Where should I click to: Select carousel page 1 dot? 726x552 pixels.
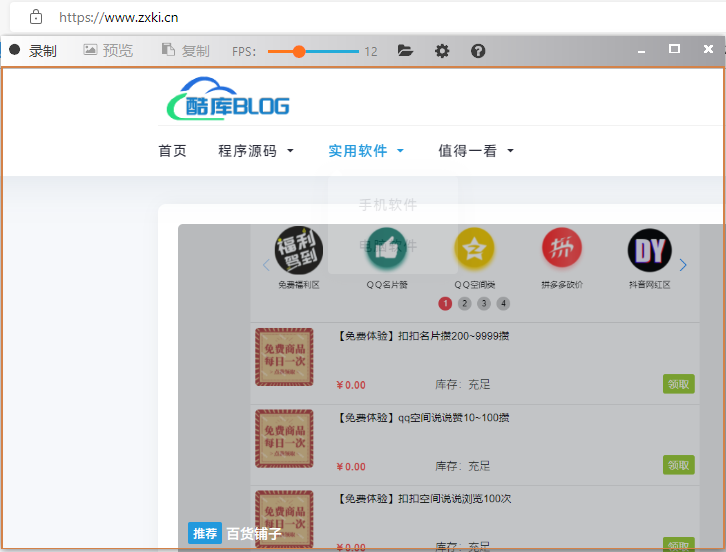pyautogui.click(x=445, y=304)
